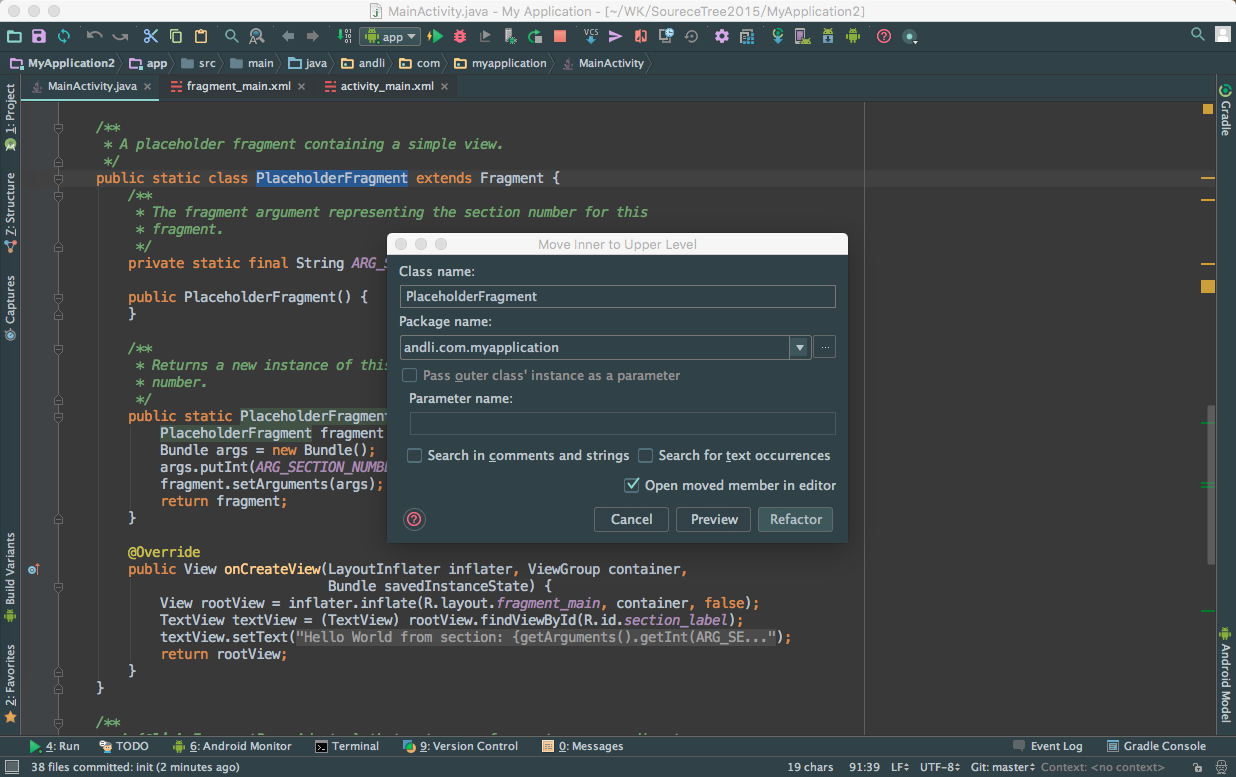This screenshot has height=777, width=1236.
Task: Navigate Back with left arrow icon
Action: coord(288,36)
